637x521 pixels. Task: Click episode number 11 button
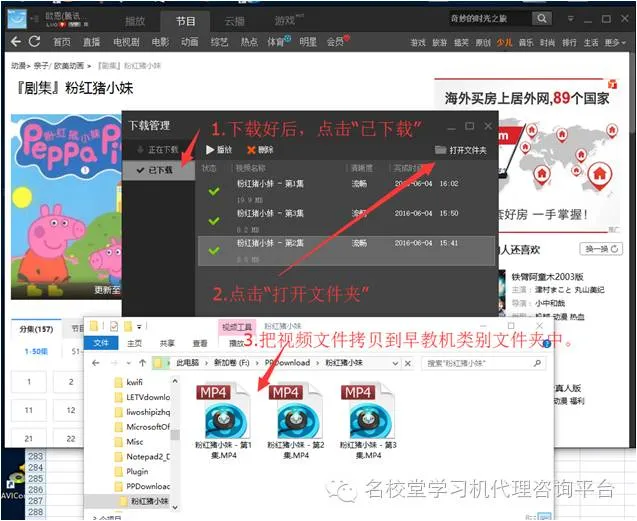point(29,410)
